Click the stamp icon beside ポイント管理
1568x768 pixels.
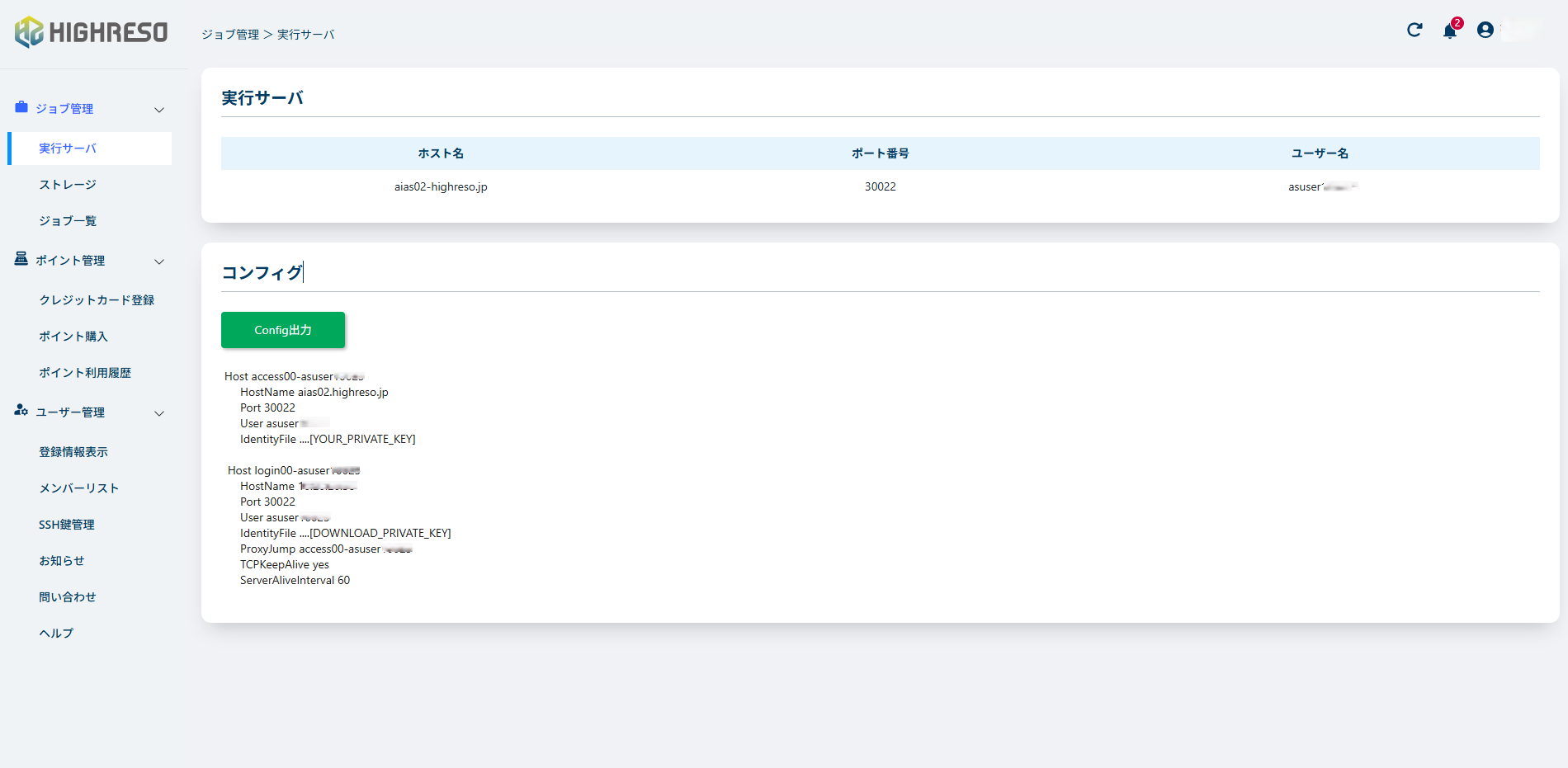click(x=21, y=259)
